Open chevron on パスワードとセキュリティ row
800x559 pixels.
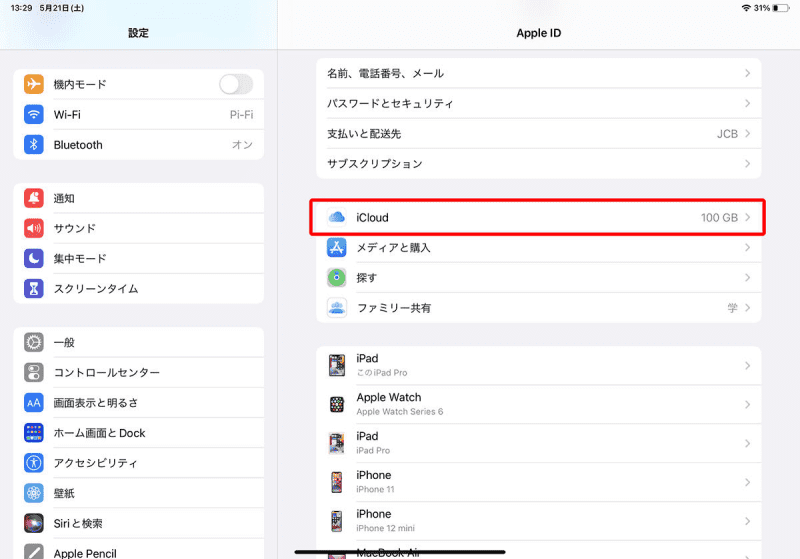tap(747, 104)
